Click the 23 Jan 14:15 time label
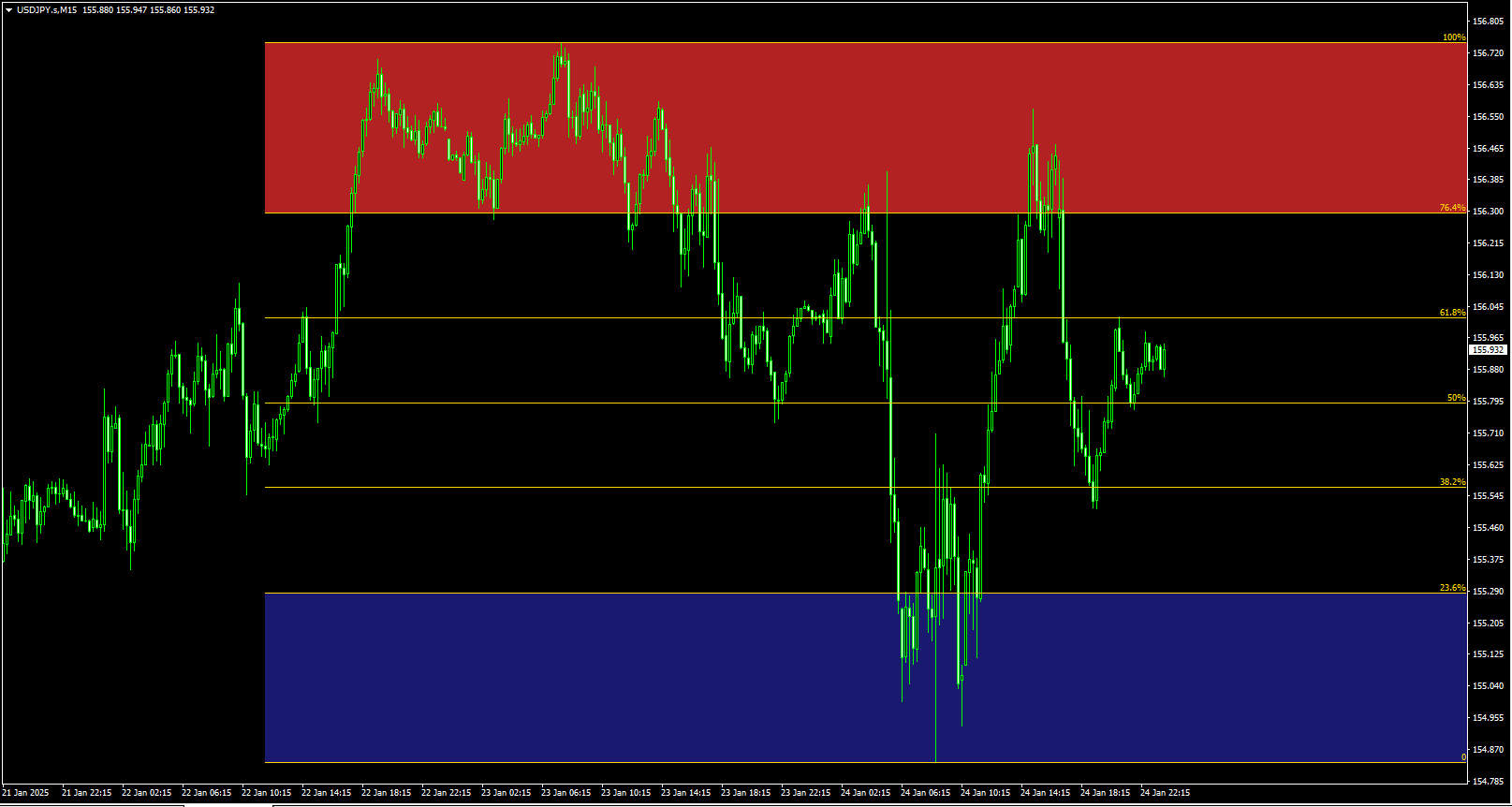This screenshot has height=807, width=1512. [x=685, y=793]
